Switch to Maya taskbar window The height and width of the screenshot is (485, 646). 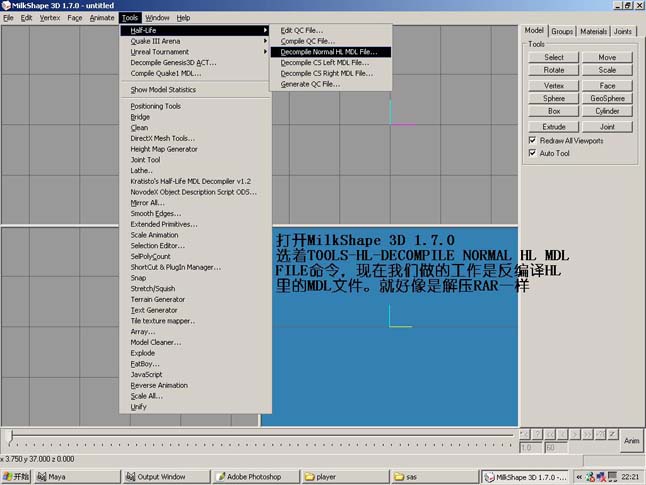coord(77,476)
